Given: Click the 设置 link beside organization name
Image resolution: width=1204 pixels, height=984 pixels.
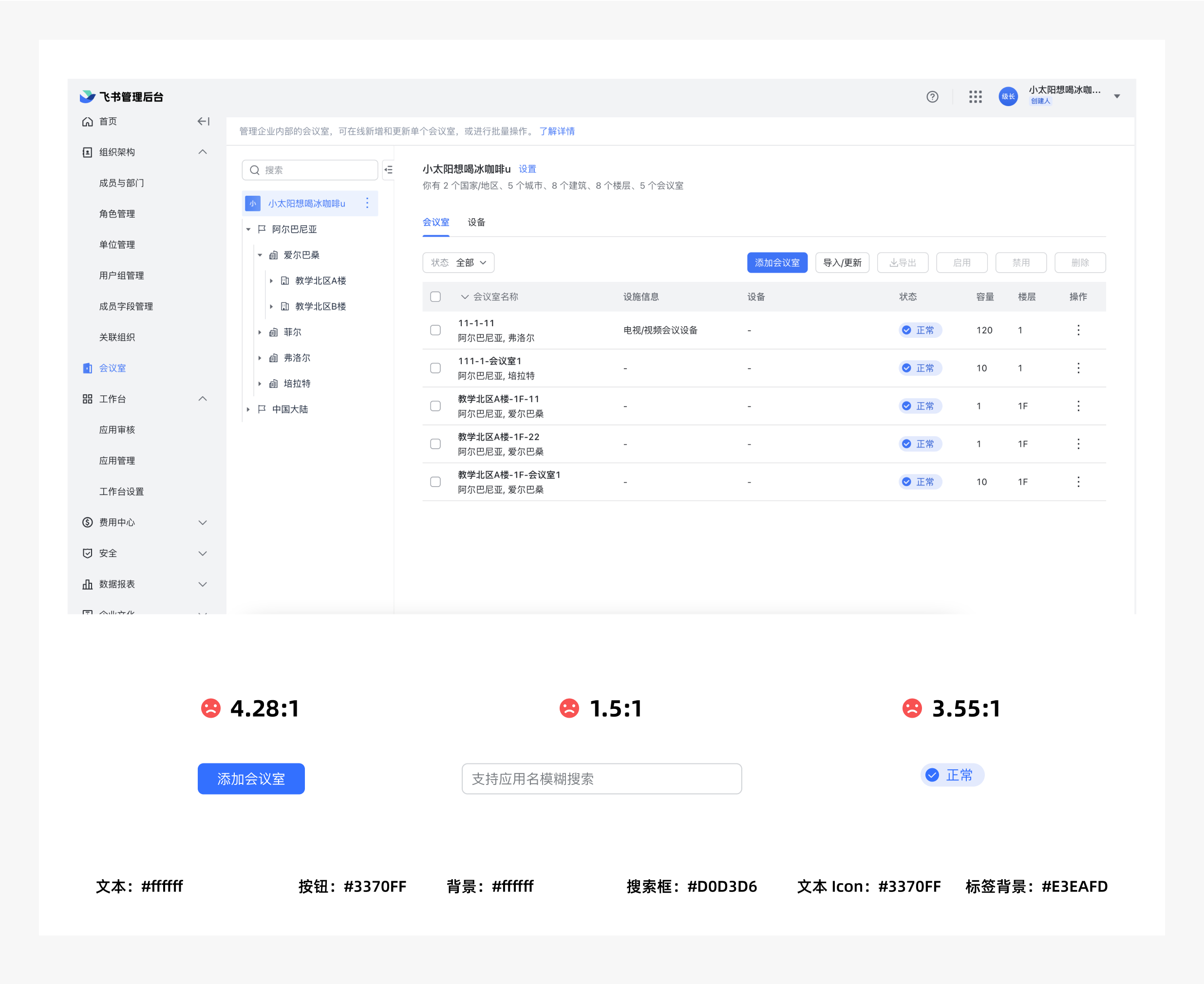Looking at the screenshot, I should click(527, 169).
